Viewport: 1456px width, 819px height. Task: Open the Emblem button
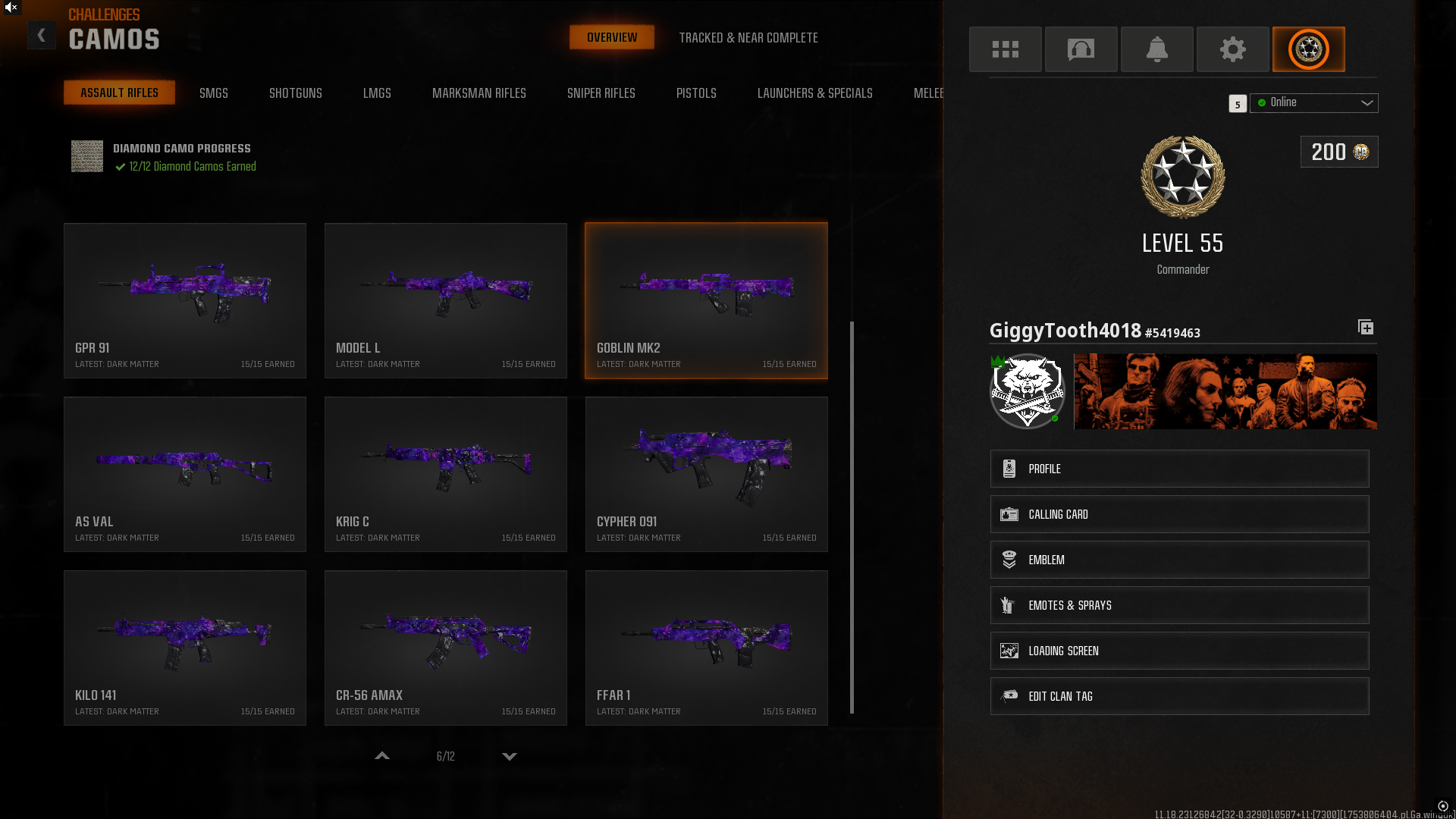[1179, 560]
